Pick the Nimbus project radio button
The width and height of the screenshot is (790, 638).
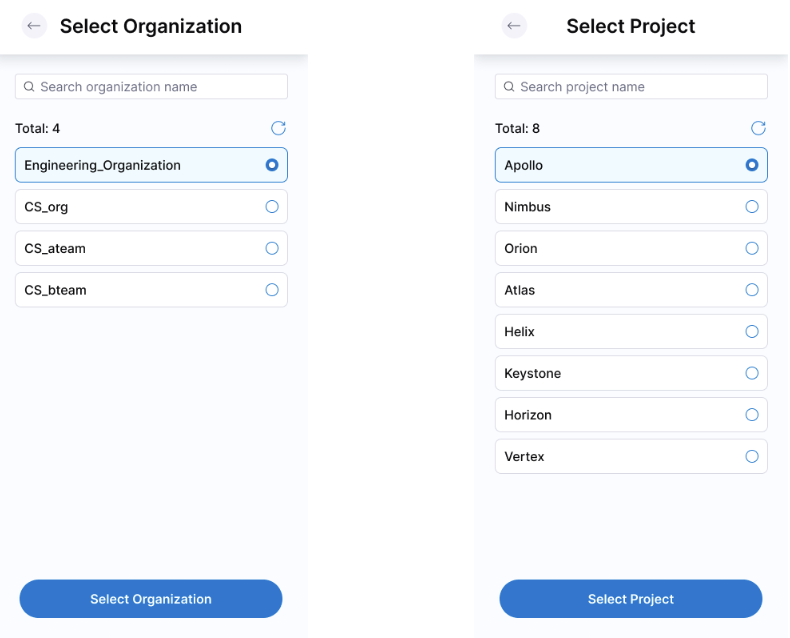752,207
